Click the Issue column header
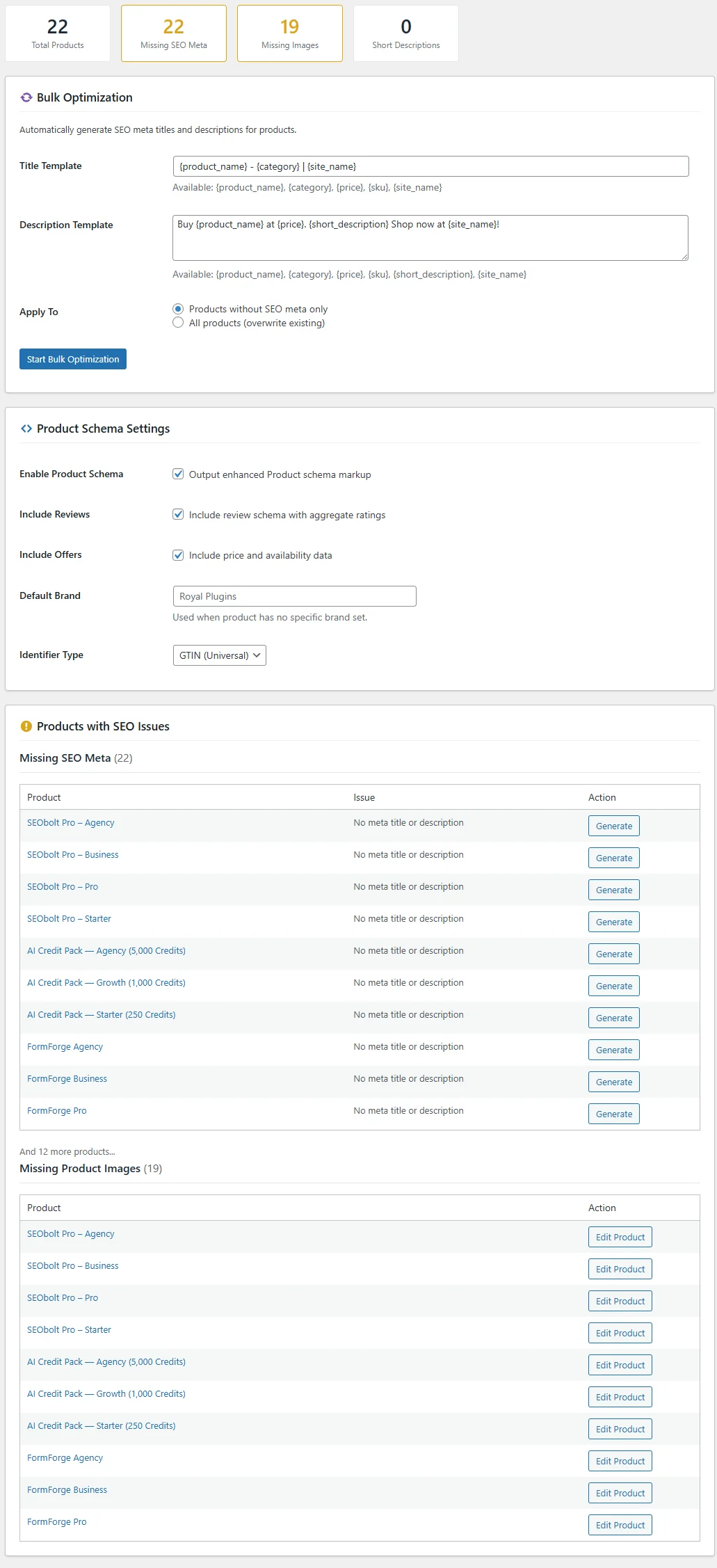Screen dimensions: 717x1568 point(364,797)
